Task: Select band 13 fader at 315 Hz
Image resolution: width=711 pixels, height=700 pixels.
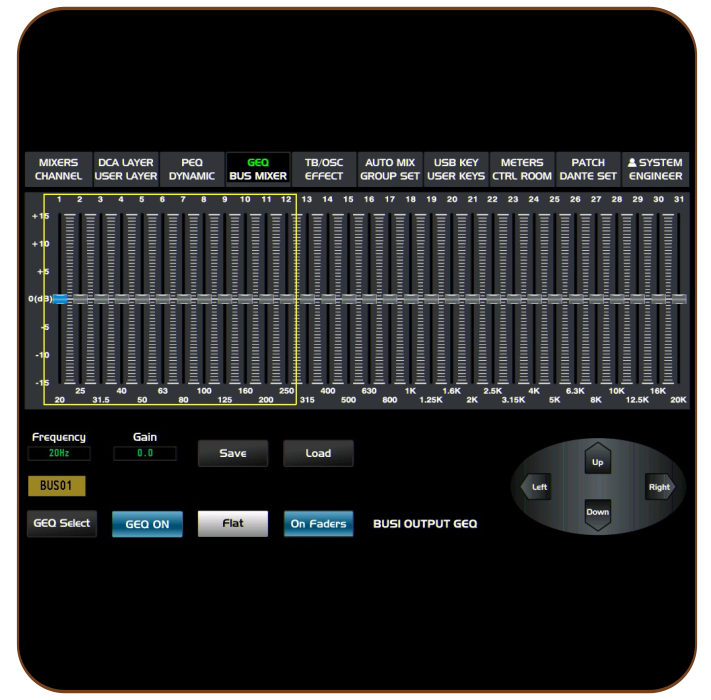Action: (x=307, y=299)
